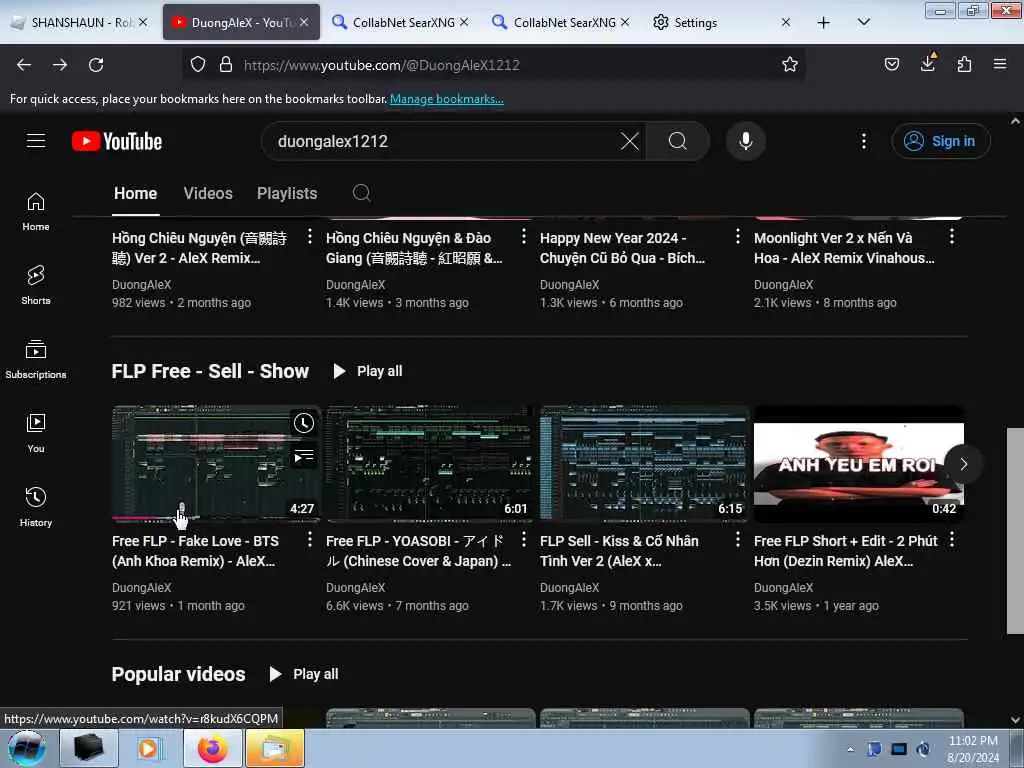
Task: Click the Manage bookmarks link
Action: pyautogui.click(x=447, y=99)
